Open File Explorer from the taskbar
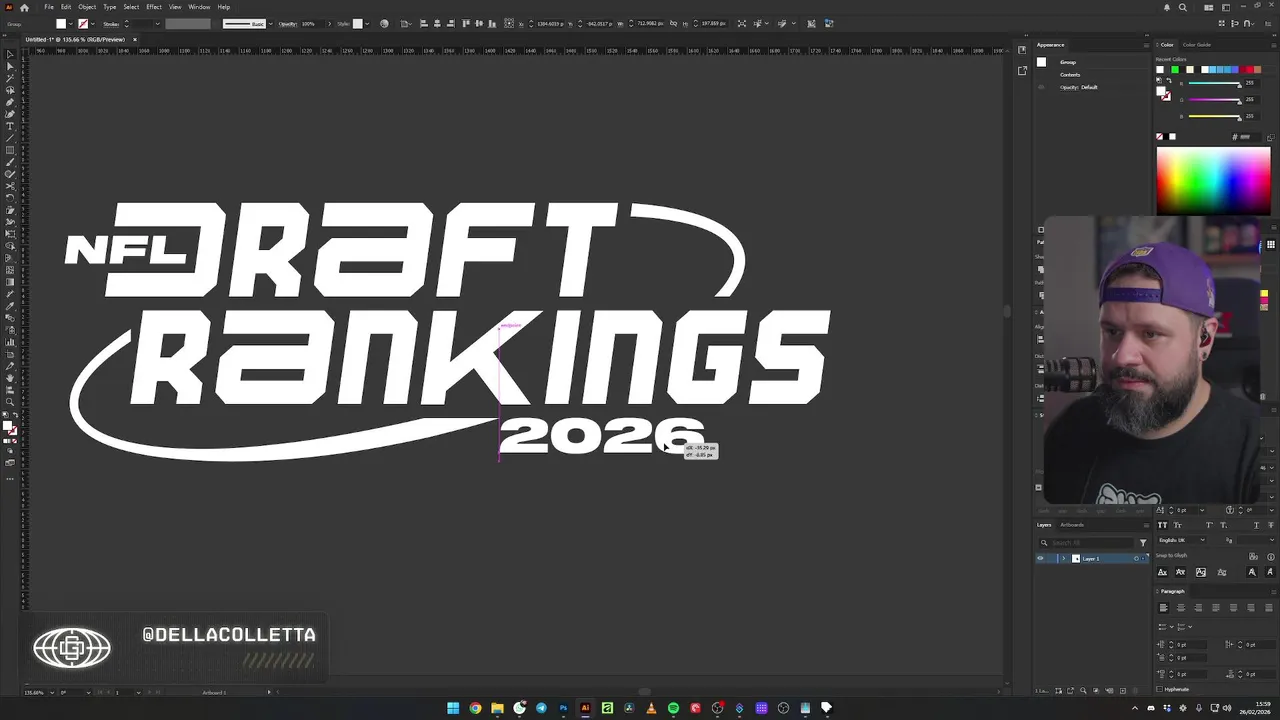Screen dimensions: 1280x720 [497, 708]
